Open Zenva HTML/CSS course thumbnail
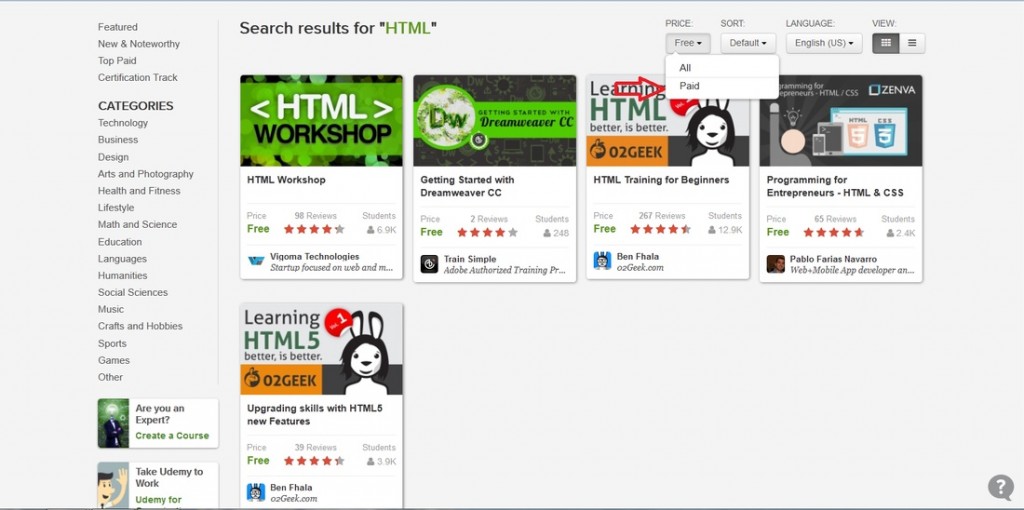Viewport: 1024px width, 510px height. click(841, 121)
